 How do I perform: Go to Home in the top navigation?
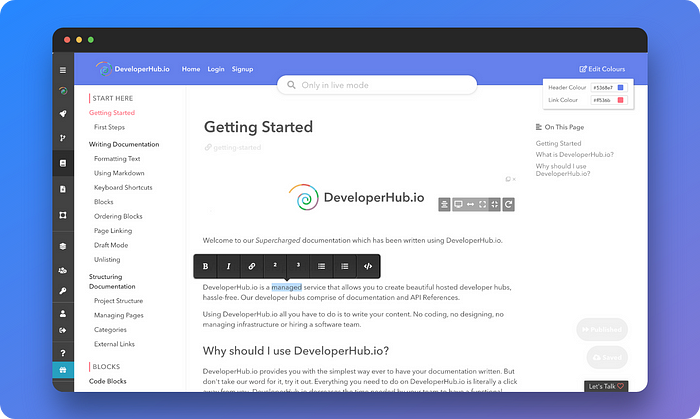pos(191,69)
